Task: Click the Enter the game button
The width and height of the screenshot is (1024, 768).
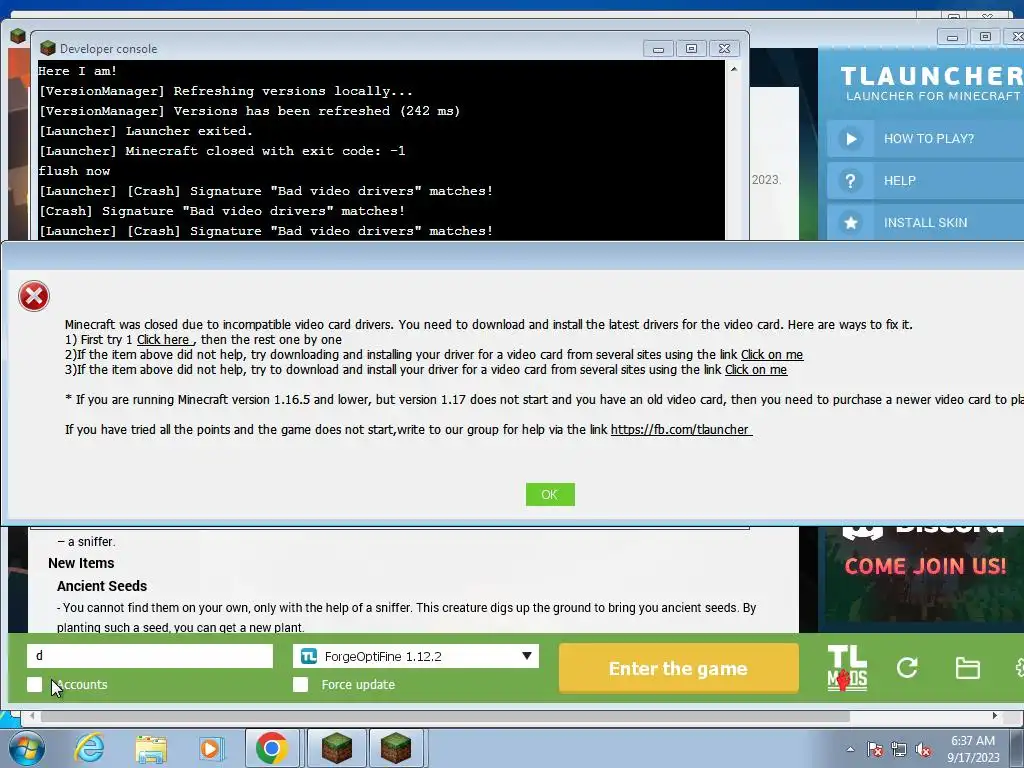Action: pyautogui.click(x=679, y=668)
